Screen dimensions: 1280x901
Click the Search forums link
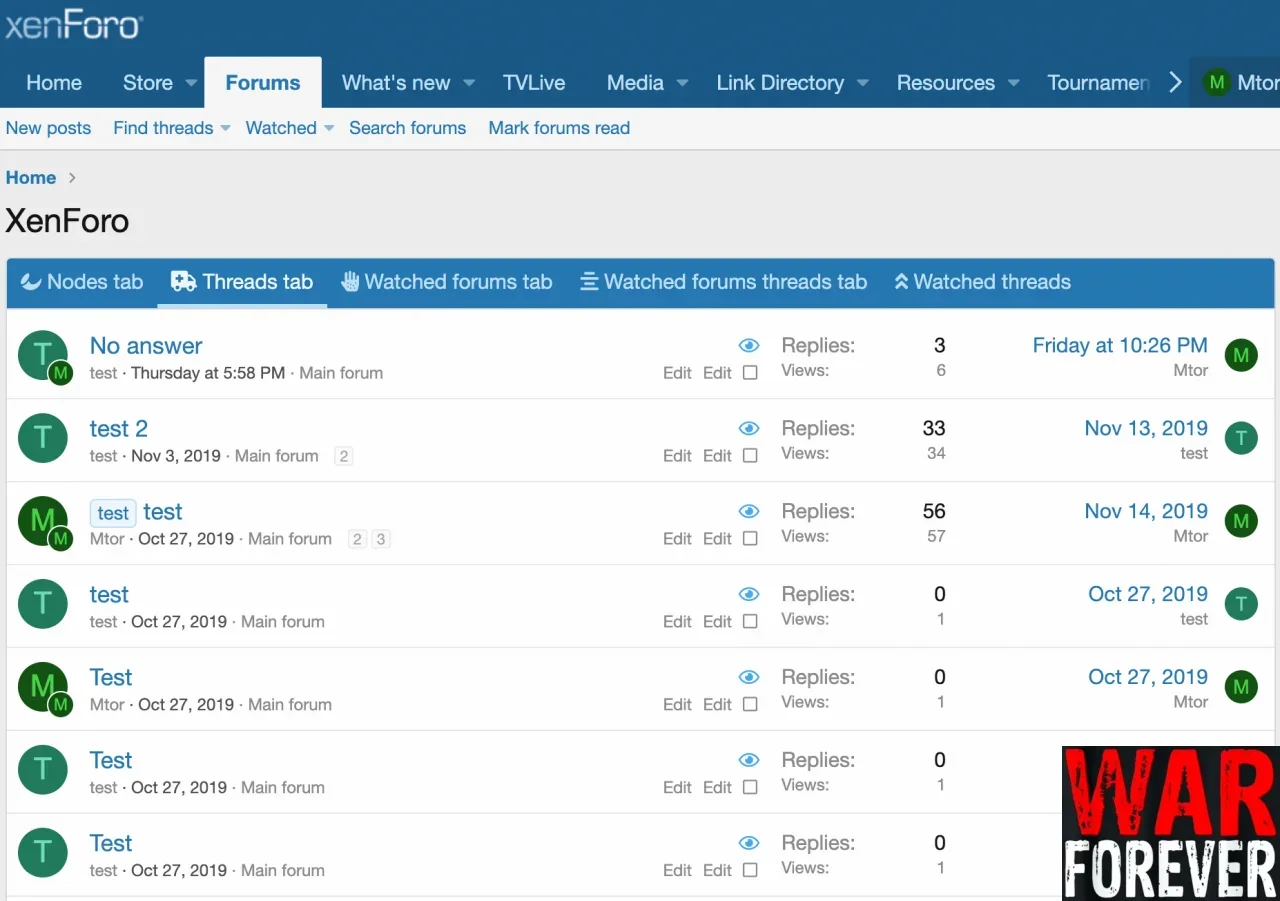click(x=407, y=128)
